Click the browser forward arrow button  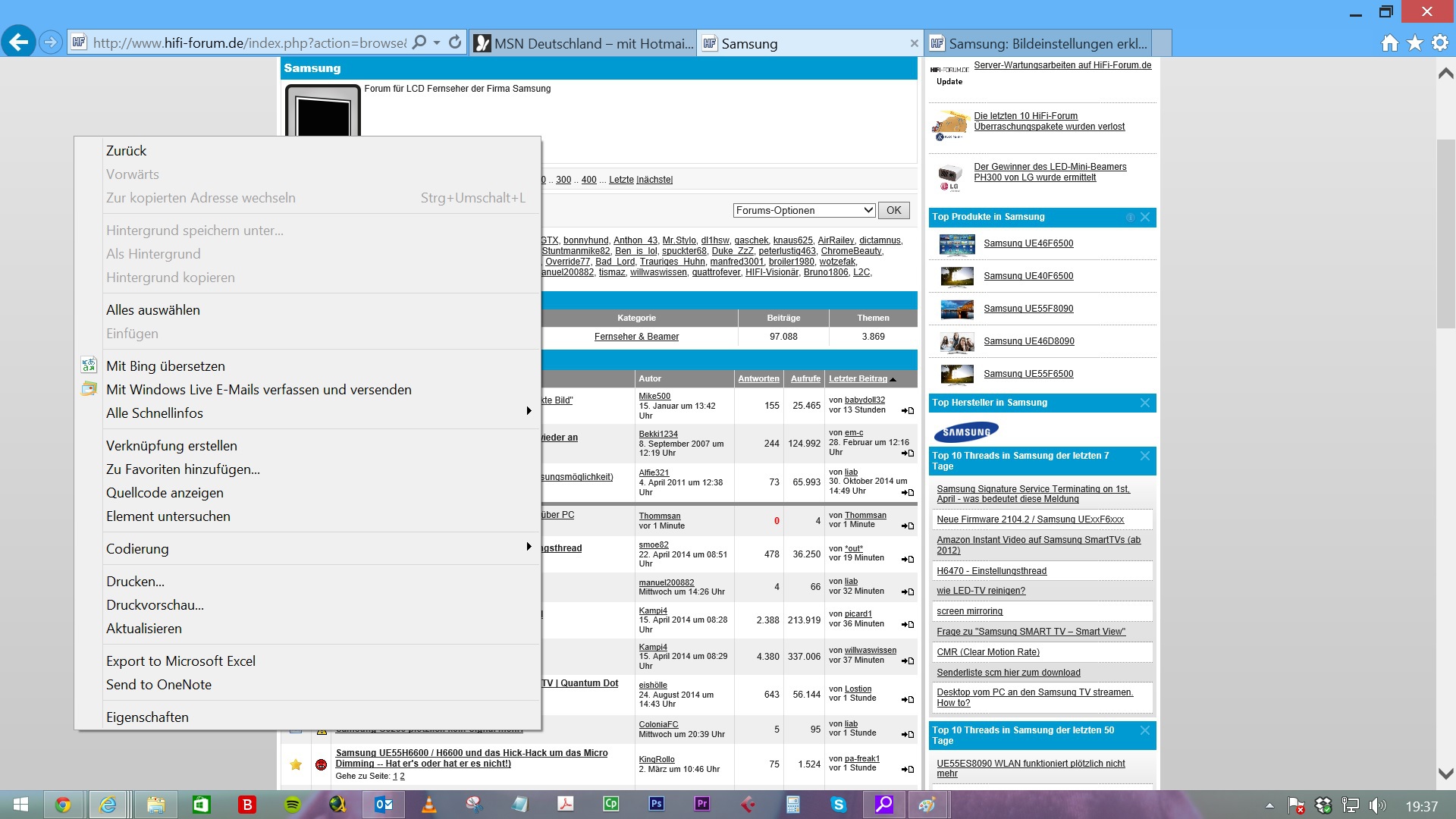pyautogui.click(x=51, y=42)
